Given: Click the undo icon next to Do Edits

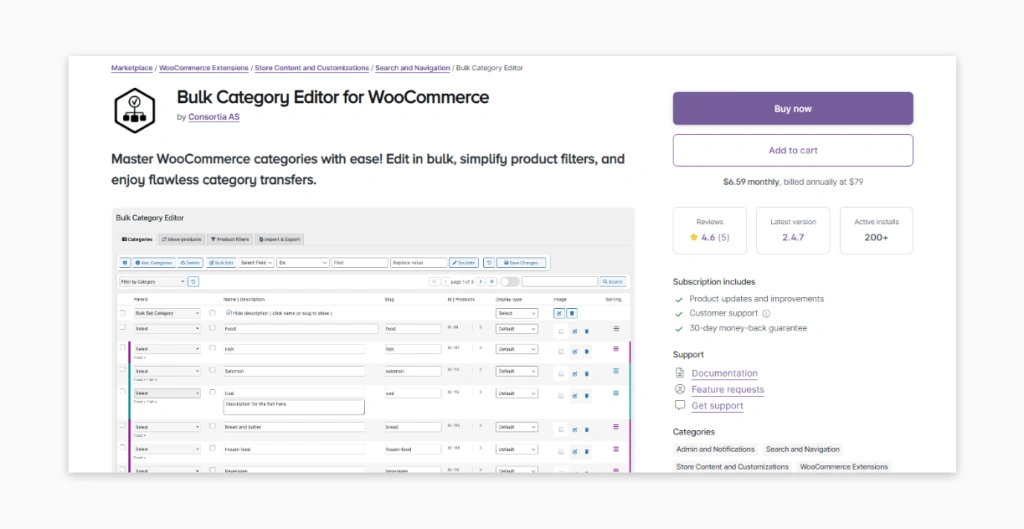Looking at the screenshot, I should [488, 263].
